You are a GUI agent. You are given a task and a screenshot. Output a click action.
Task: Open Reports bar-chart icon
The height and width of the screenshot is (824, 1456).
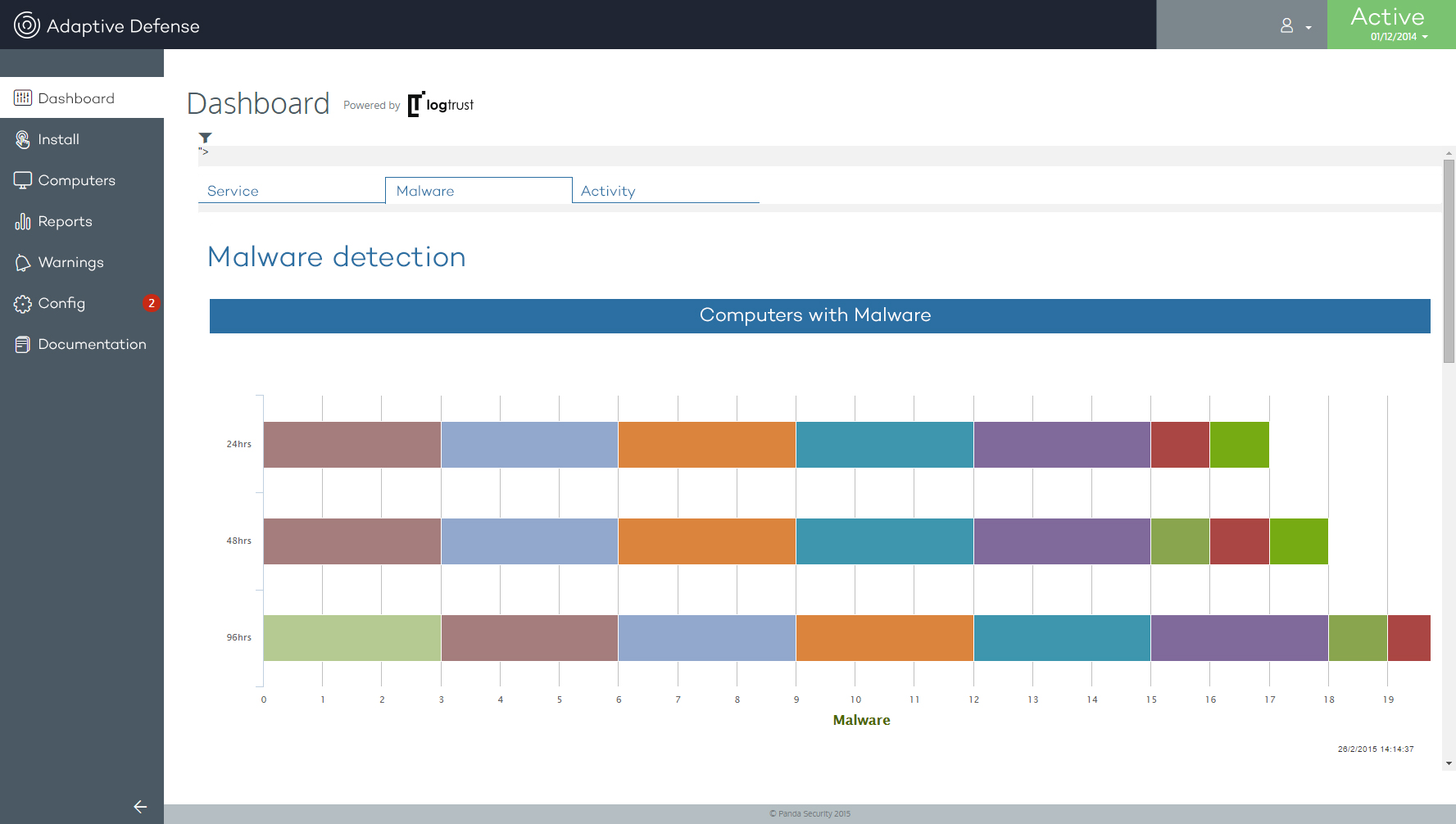(22, 222)
